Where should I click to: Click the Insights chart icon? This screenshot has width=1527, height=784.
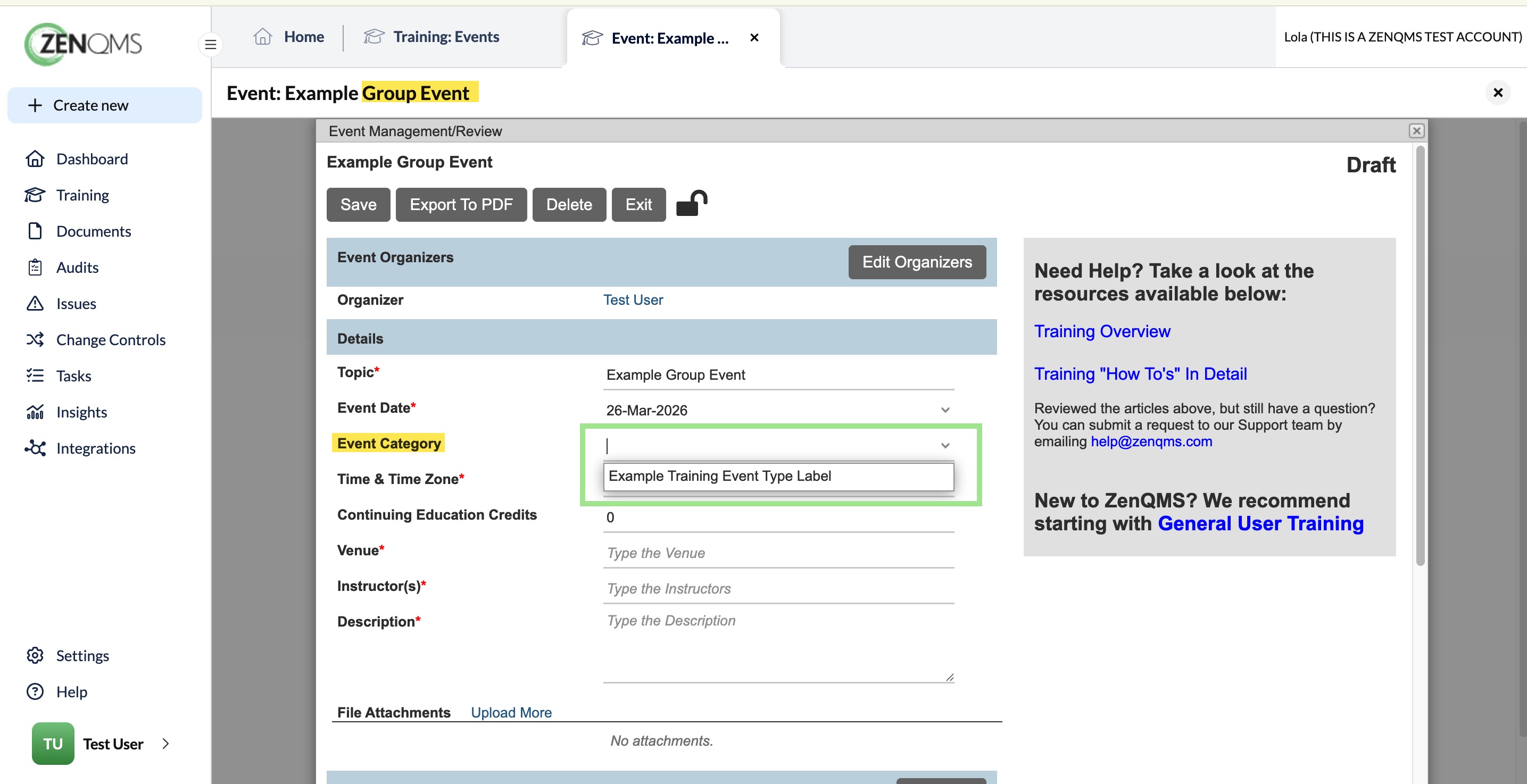35,412
